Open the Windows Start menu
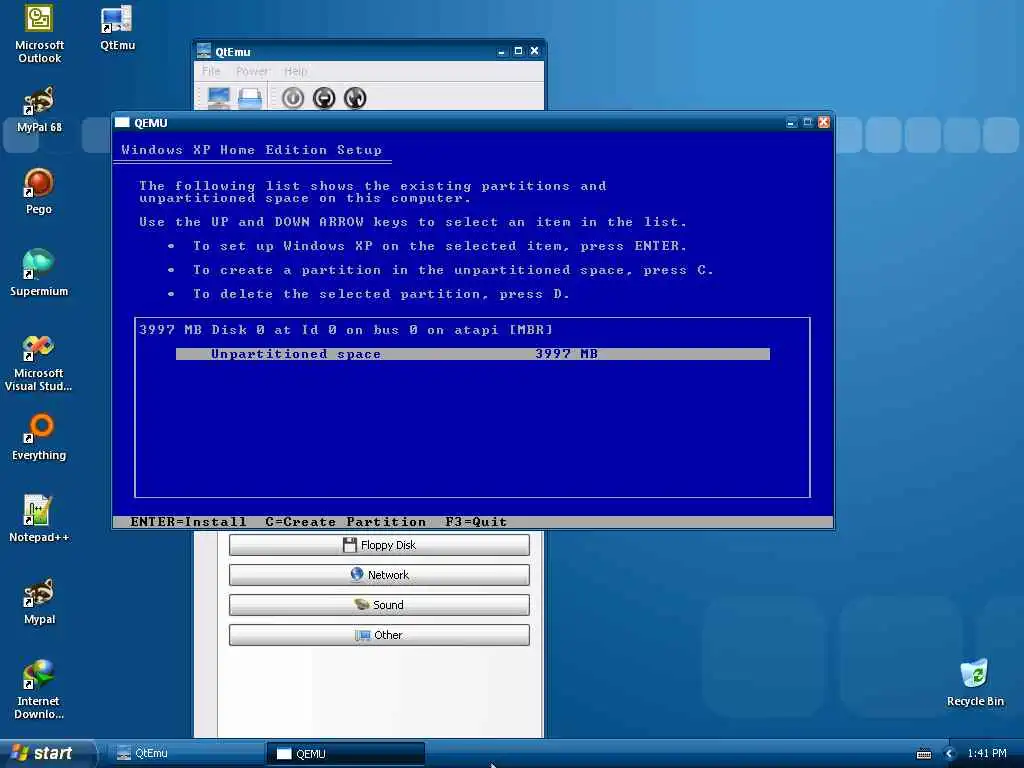The width and height of the screenshot is (1024, 768). pos(46,754)
